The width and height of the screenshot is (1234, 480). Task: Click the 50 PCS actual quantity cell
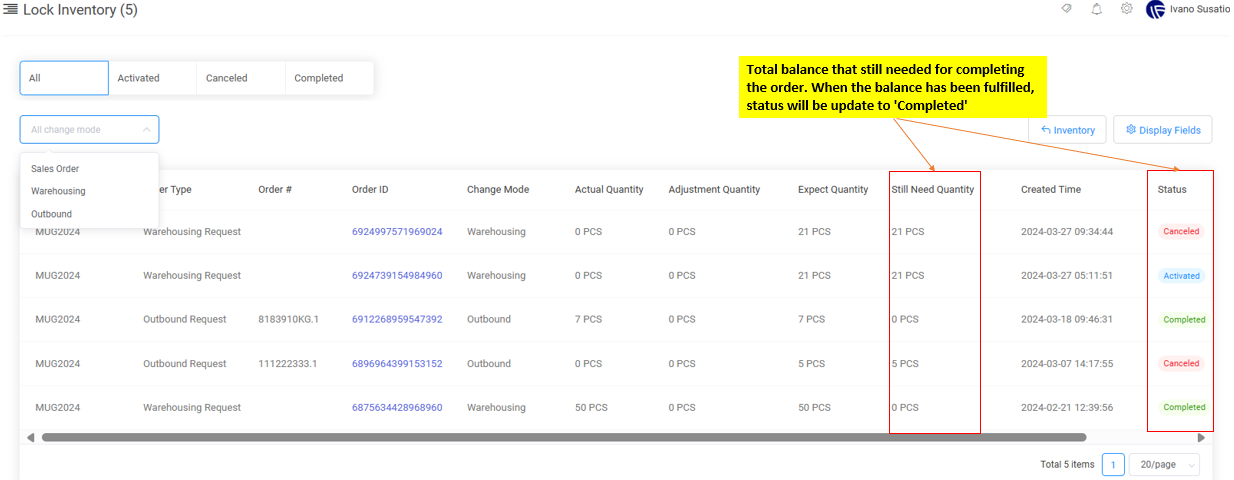591,407
